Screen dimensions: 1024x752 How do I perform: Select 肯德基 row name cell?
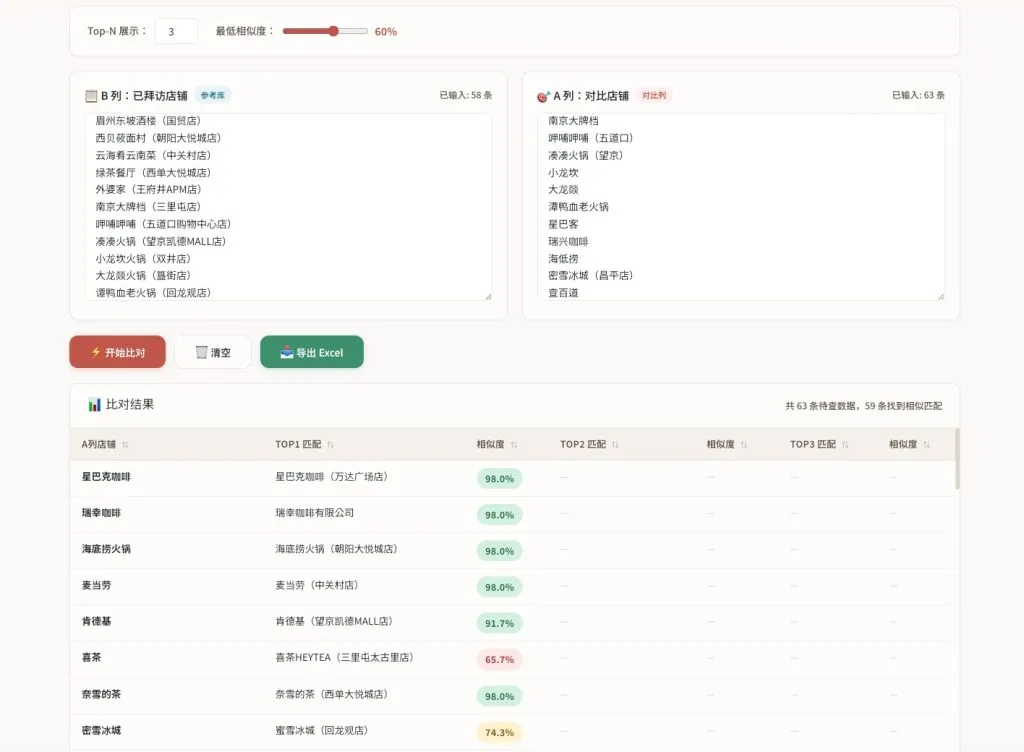pos(96,621)
